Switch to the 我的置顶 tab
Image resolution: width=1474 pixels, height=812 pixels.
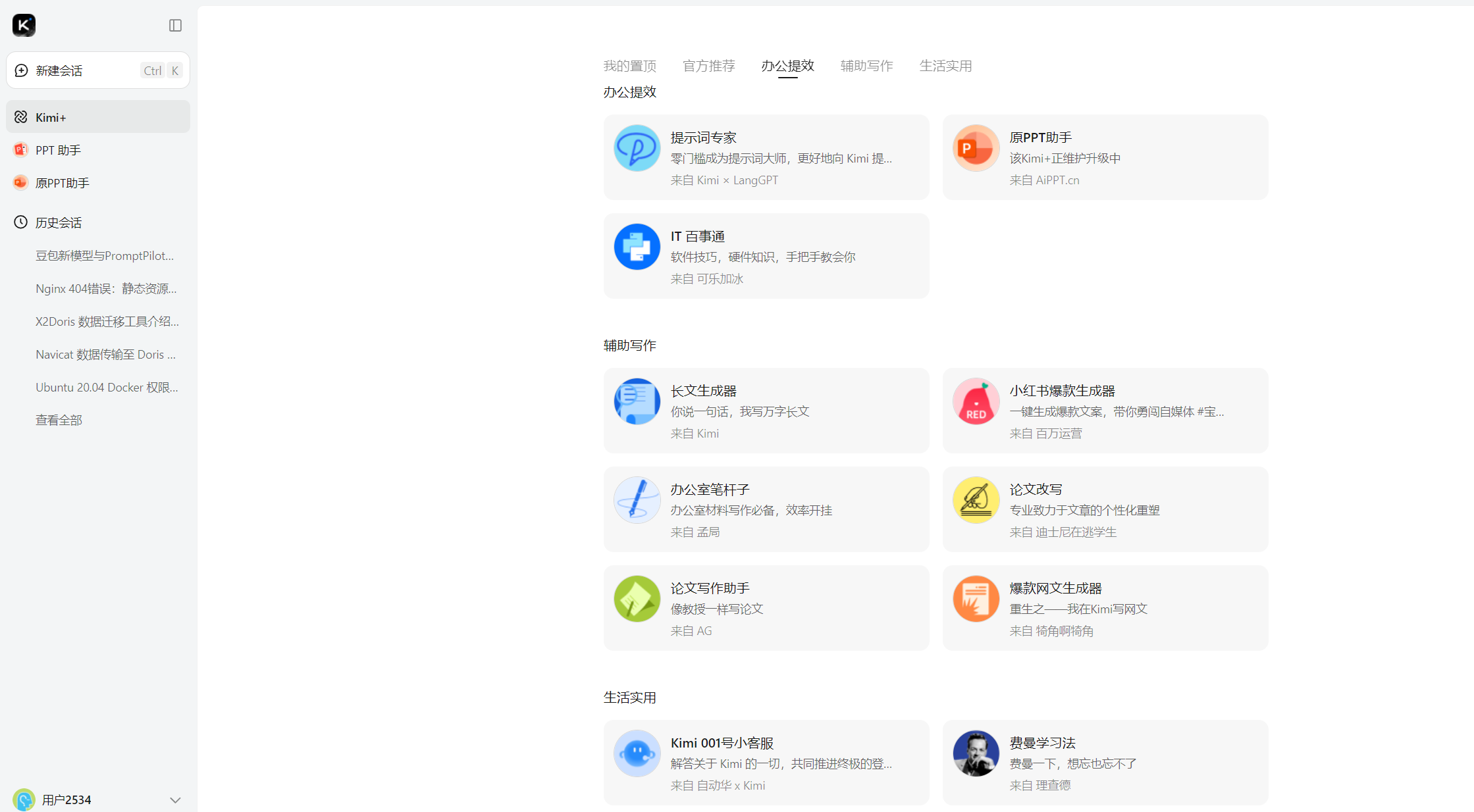pyautogui.click(x=629, y=66)
